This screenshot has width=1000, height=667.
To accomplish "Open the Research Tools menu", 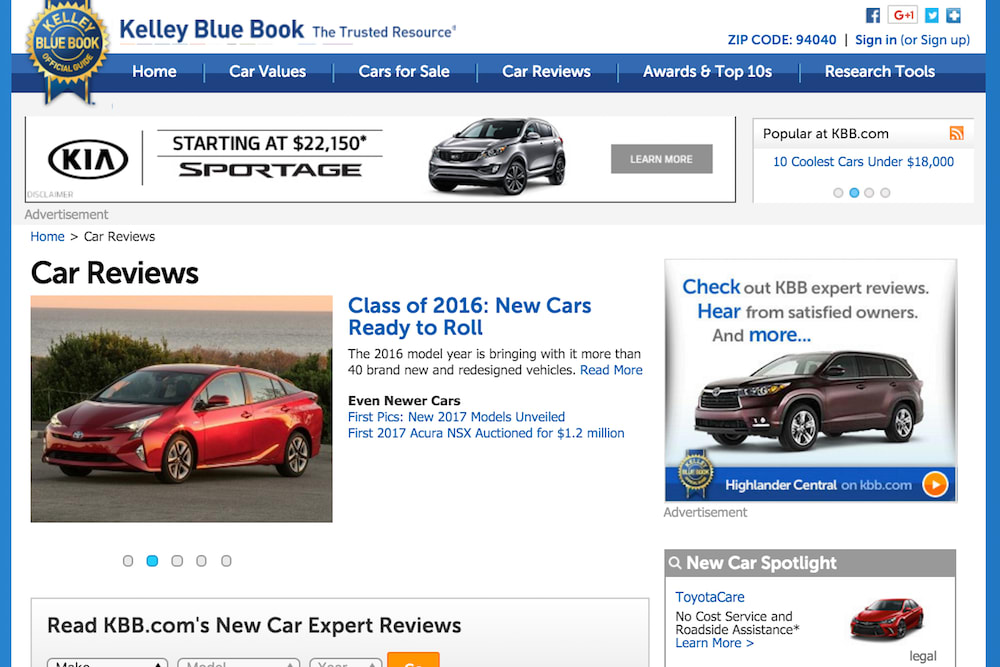I will 880,71.
